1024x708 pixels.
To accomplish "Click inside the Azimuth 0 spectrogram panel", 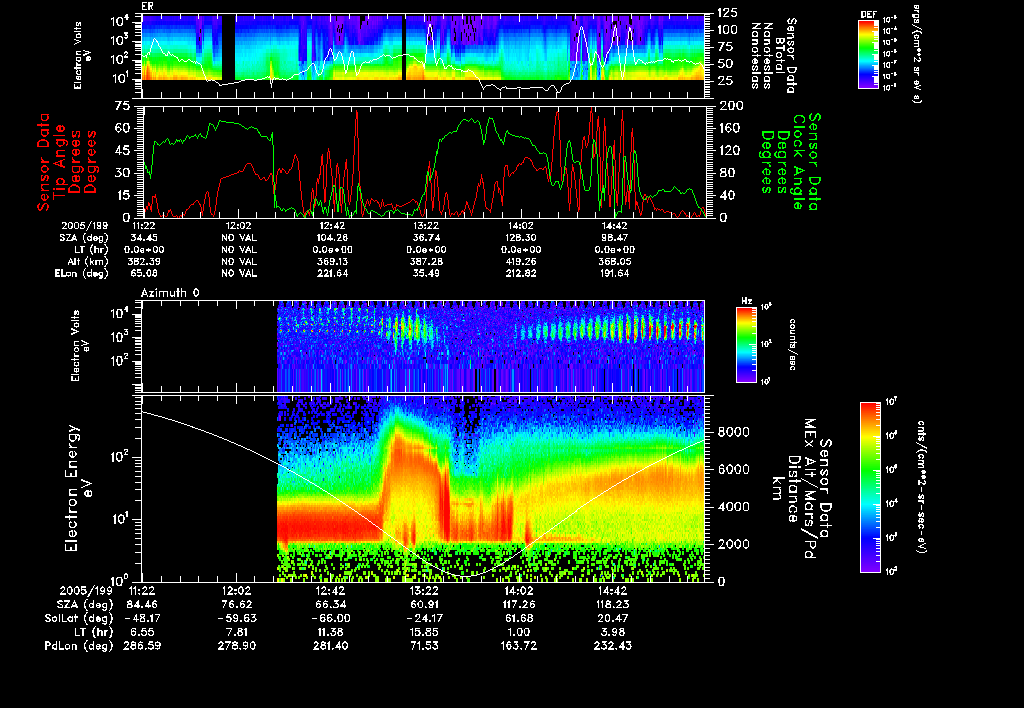I will (x=423, y=346).
